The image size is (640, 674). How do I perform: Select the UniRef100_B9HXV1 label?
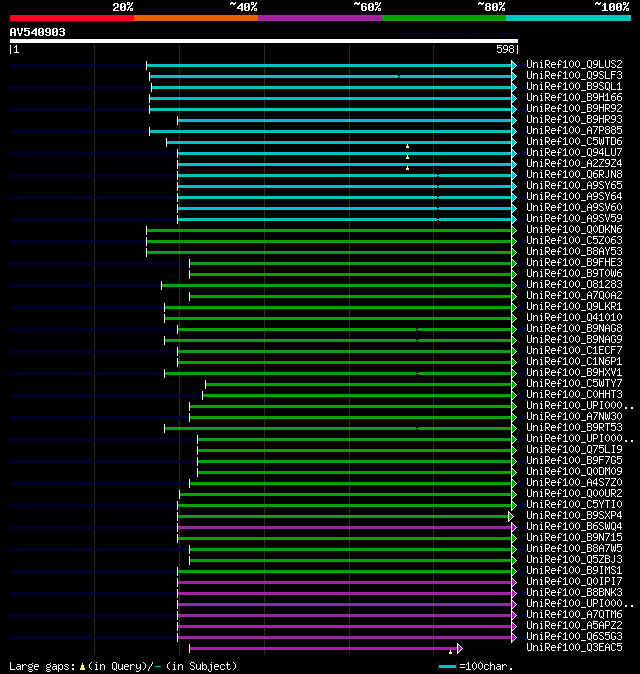click(x=574, y=373)
